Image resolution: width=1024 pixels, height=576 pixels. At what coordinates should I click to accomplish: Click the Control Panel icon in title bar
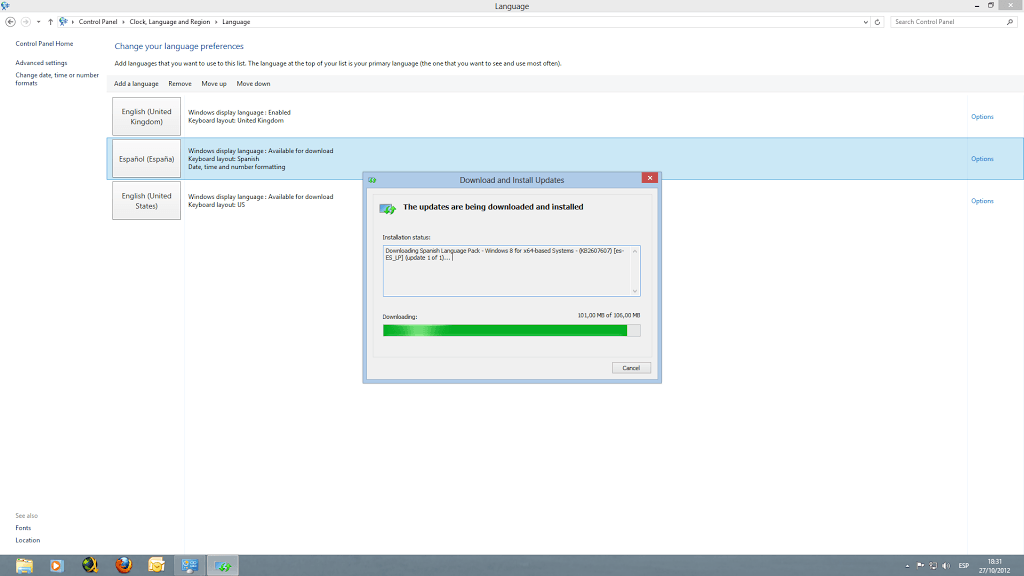[5, 6]
